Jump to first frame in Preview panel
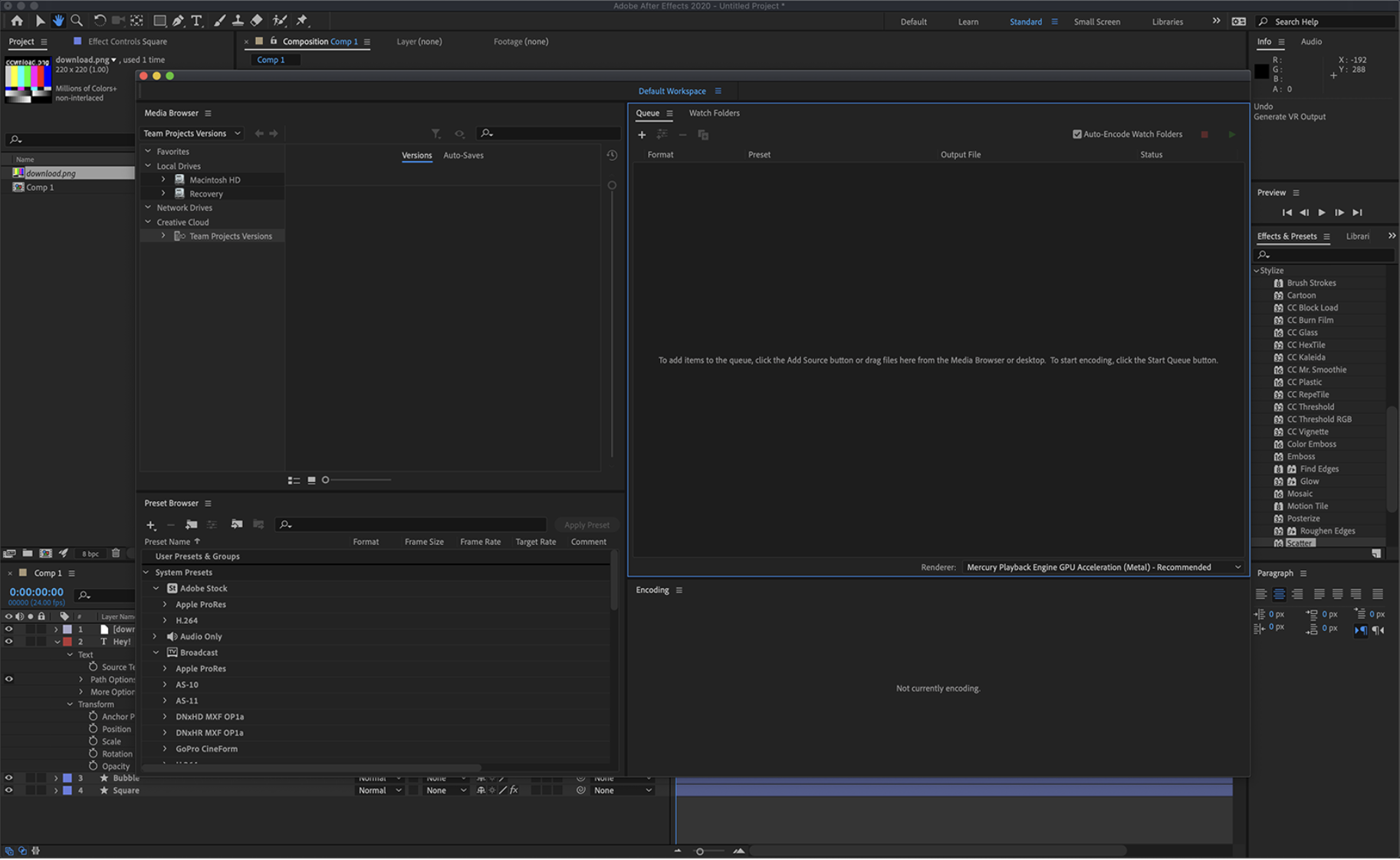 click(x=1287, y=212)
